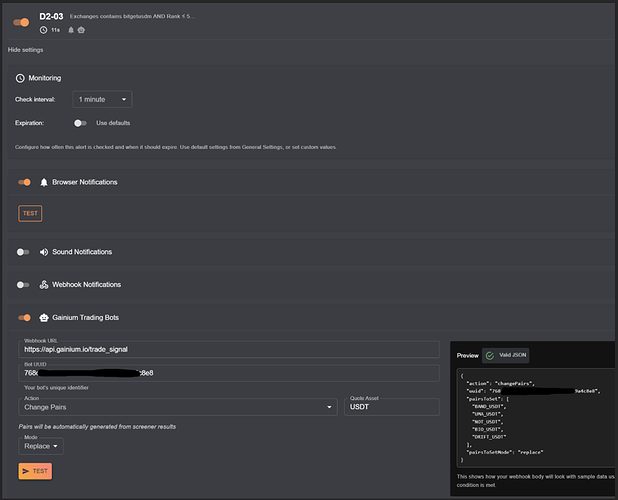
Task: Click the Browser Notifications bell icon
Action: point(44,182)
